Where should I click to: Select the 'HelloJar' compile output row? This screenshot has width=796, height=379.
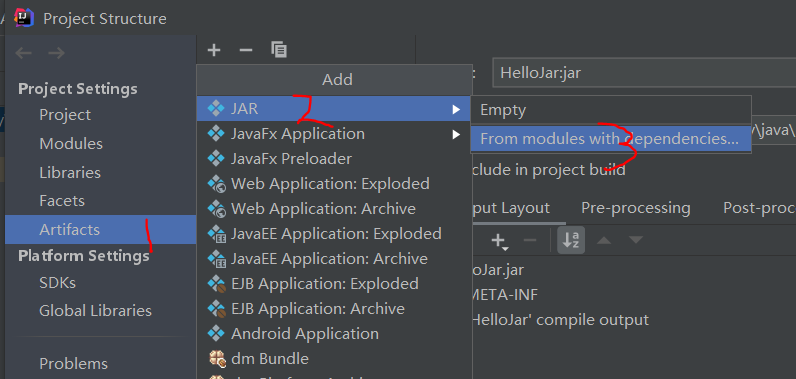633,320
